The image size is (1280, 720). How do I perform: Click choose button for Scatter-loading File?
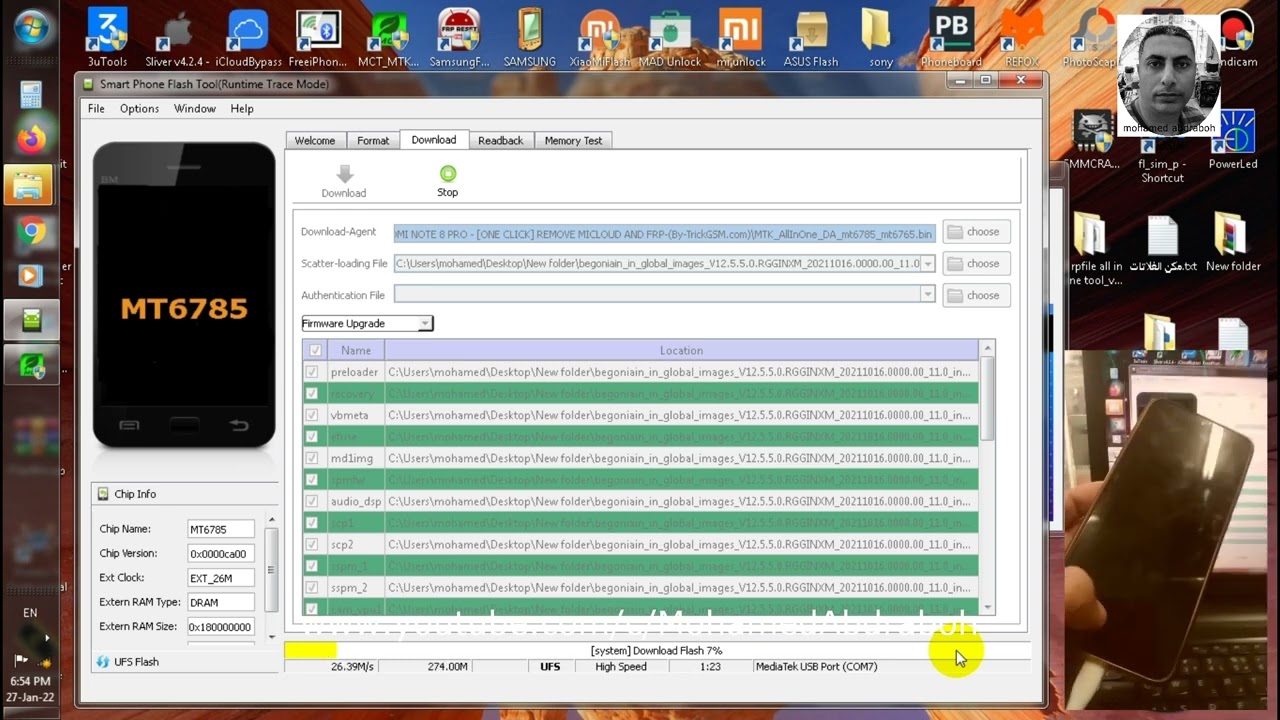974,264
